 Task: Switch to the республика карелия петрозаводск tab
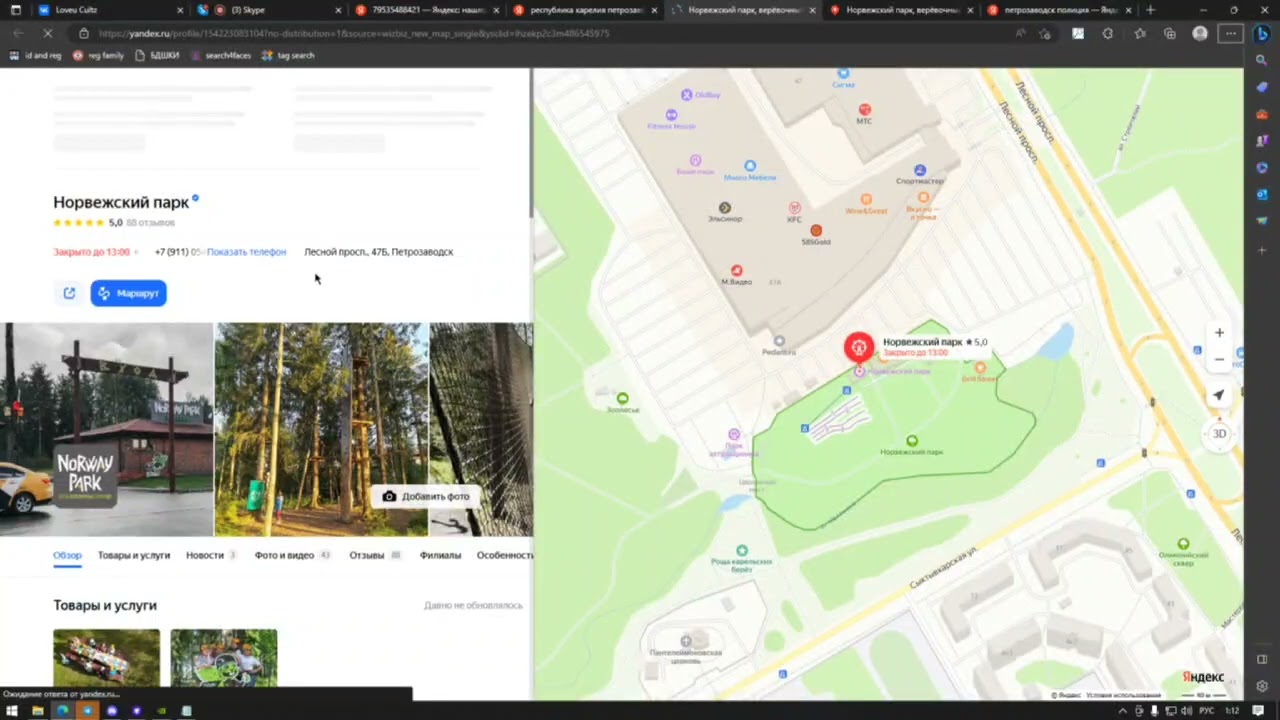(x=584, y=10)
